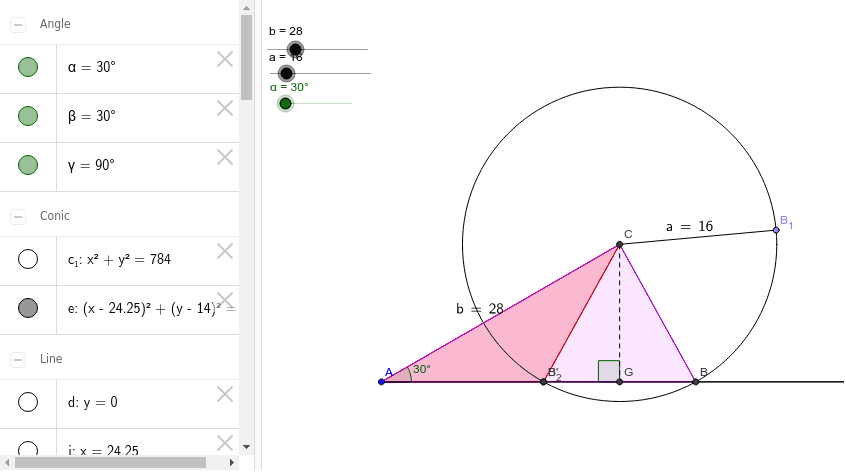This screenshot has height=472, width=846.
Task: Select the e: (x - 24.25)² equation
Action: coord(152,309)
